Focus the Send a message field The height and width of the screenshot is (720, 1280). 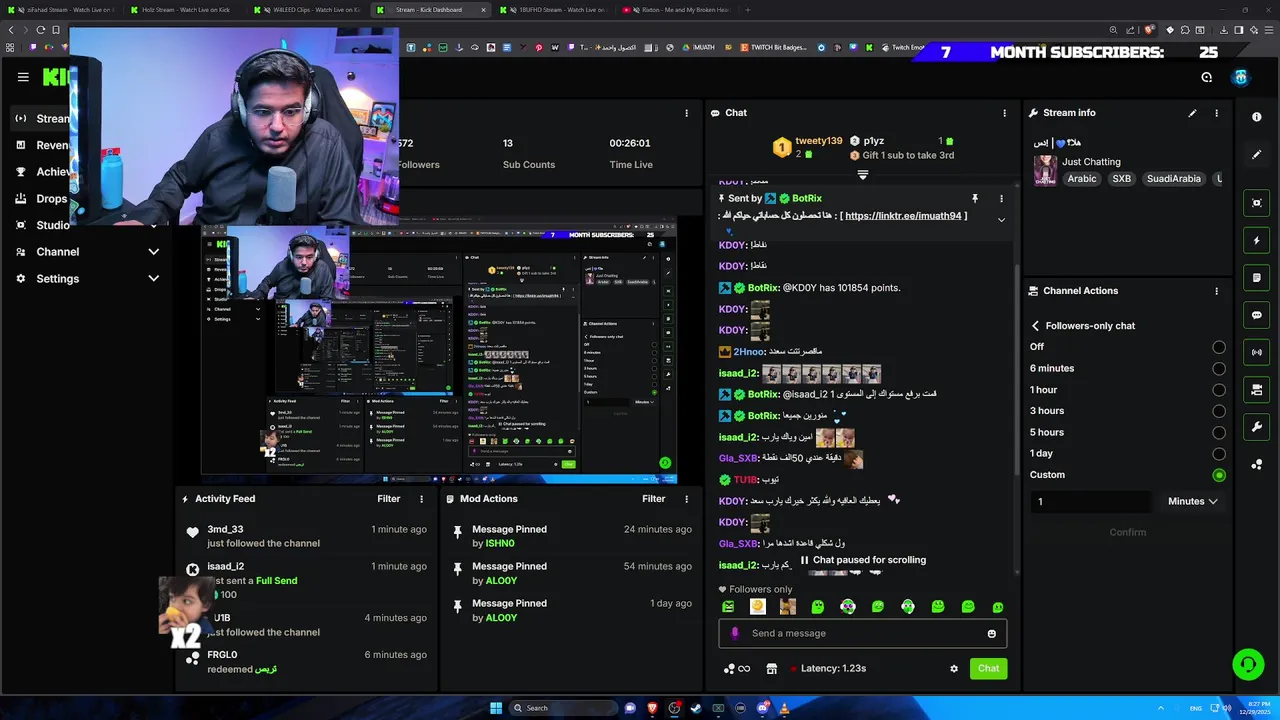(x=862, y=633)
